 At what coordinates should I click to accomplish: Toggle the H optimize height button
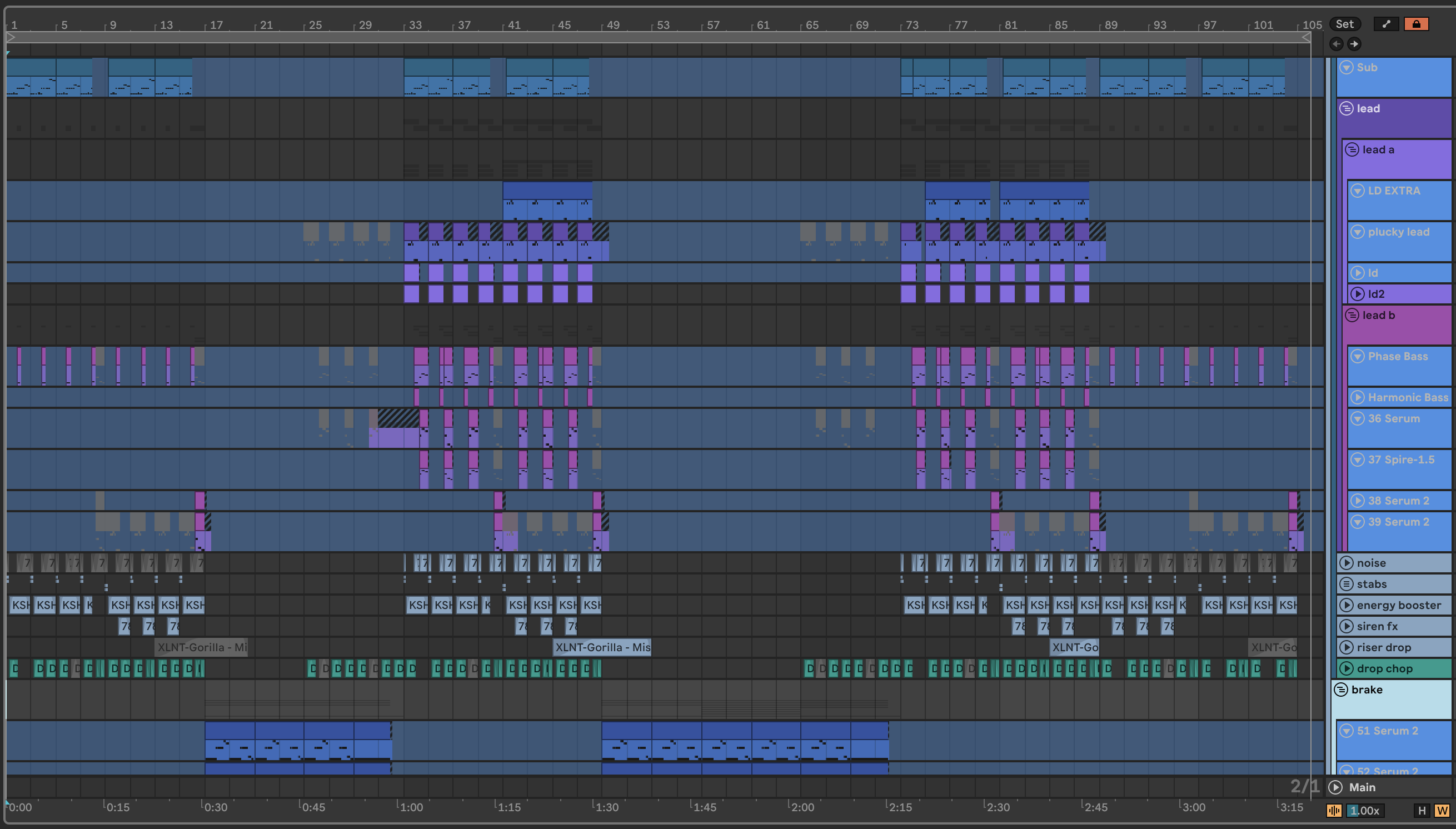(1422, 810)
